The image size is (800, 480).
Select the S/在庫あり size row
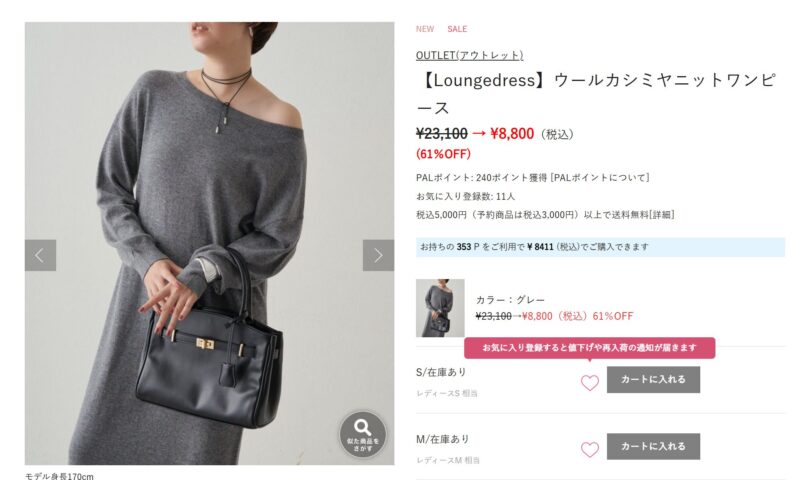[600, 381]
